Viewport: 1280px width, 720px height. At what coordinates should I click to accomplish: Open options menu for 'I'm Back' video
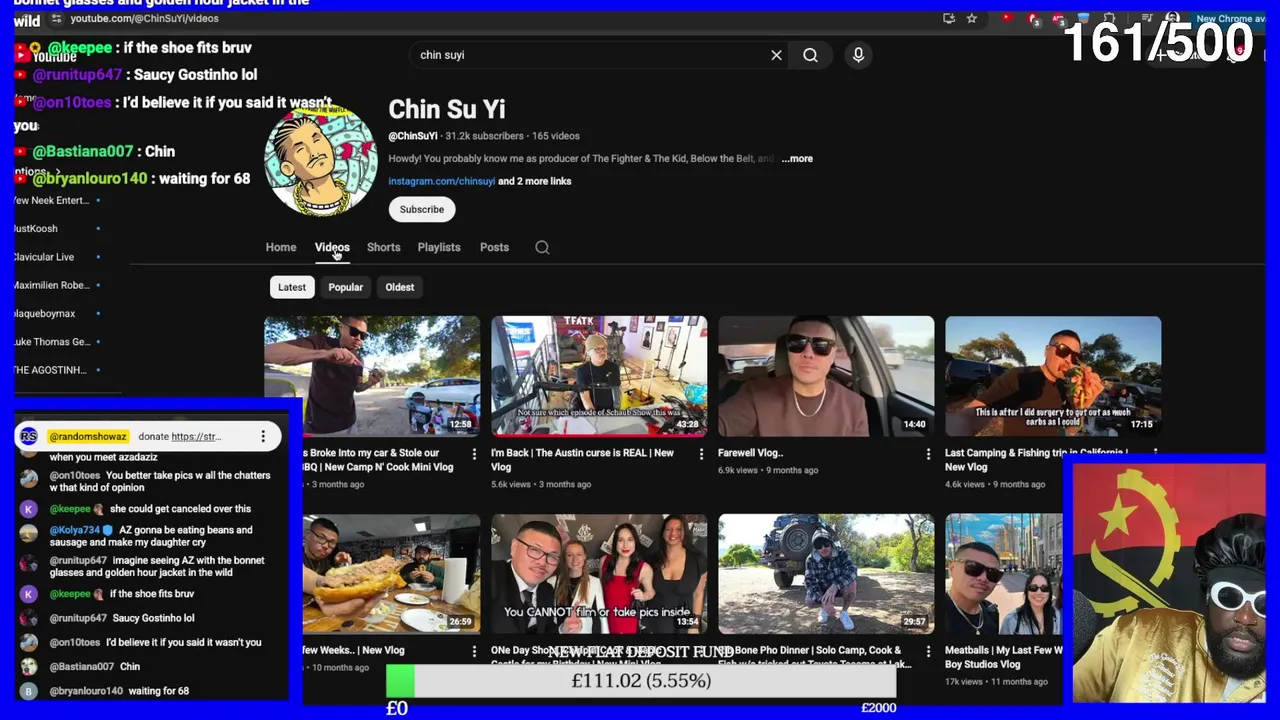point(701,454)
